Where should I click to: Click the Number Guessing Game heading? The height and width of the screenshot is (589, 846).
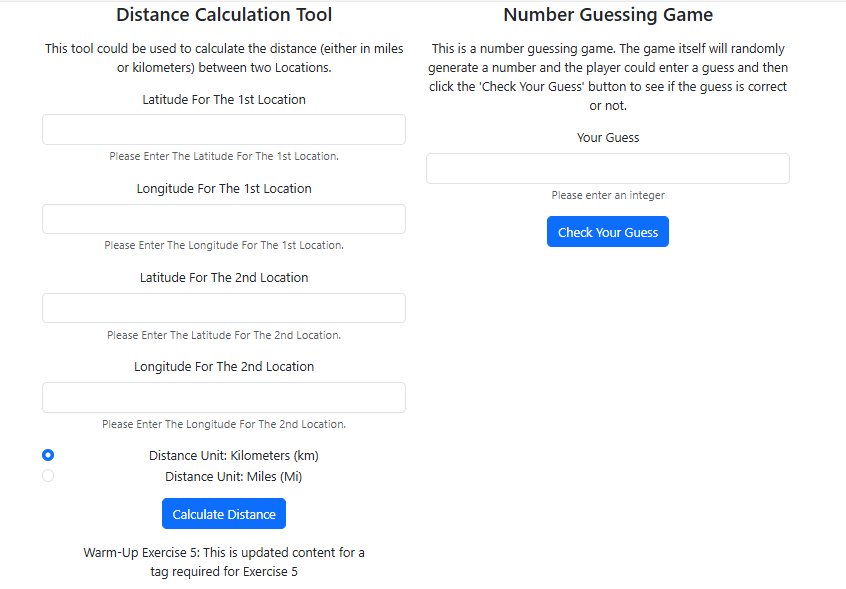pos(608,15)
